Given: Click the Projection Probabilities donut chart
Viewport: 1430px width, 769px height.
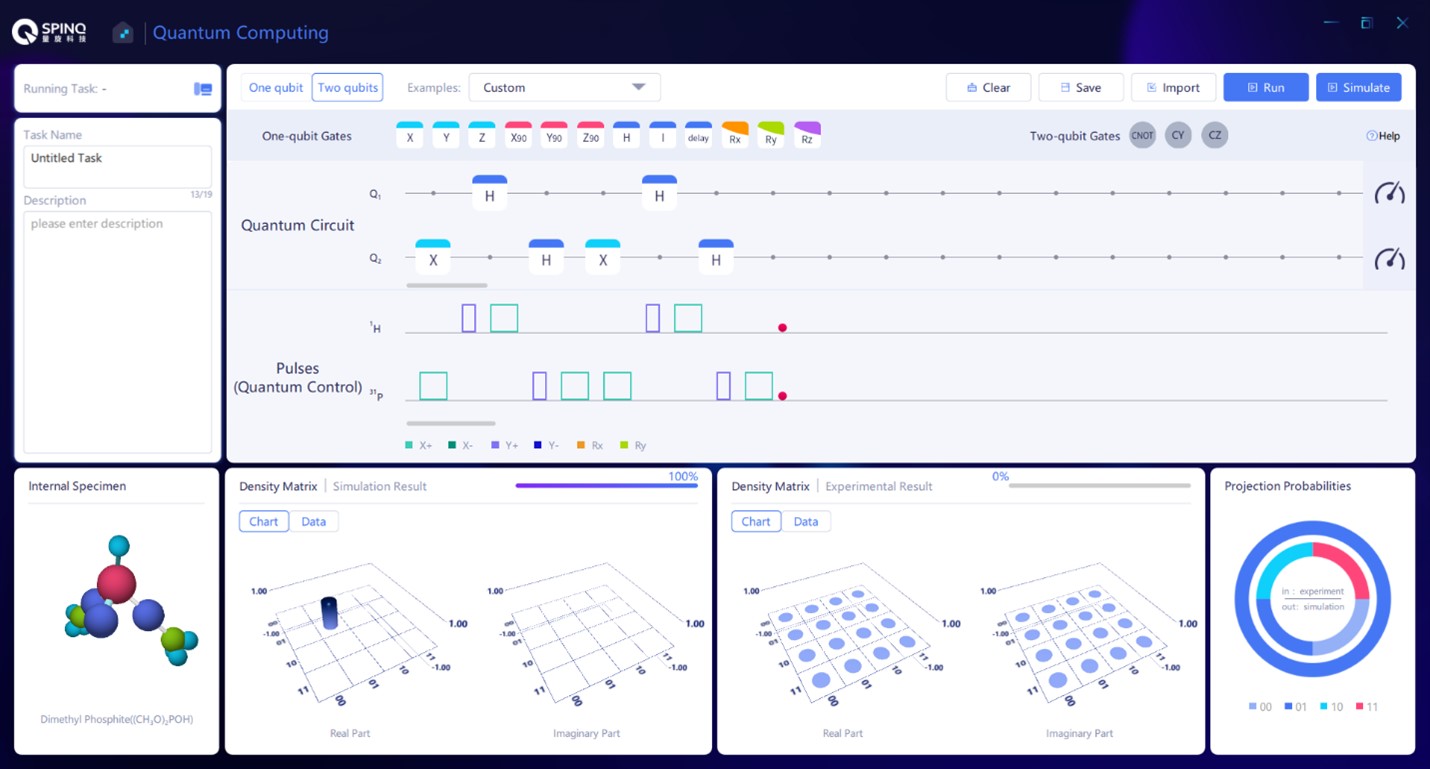Looking at the screenshot, I should click(1312, 599).
